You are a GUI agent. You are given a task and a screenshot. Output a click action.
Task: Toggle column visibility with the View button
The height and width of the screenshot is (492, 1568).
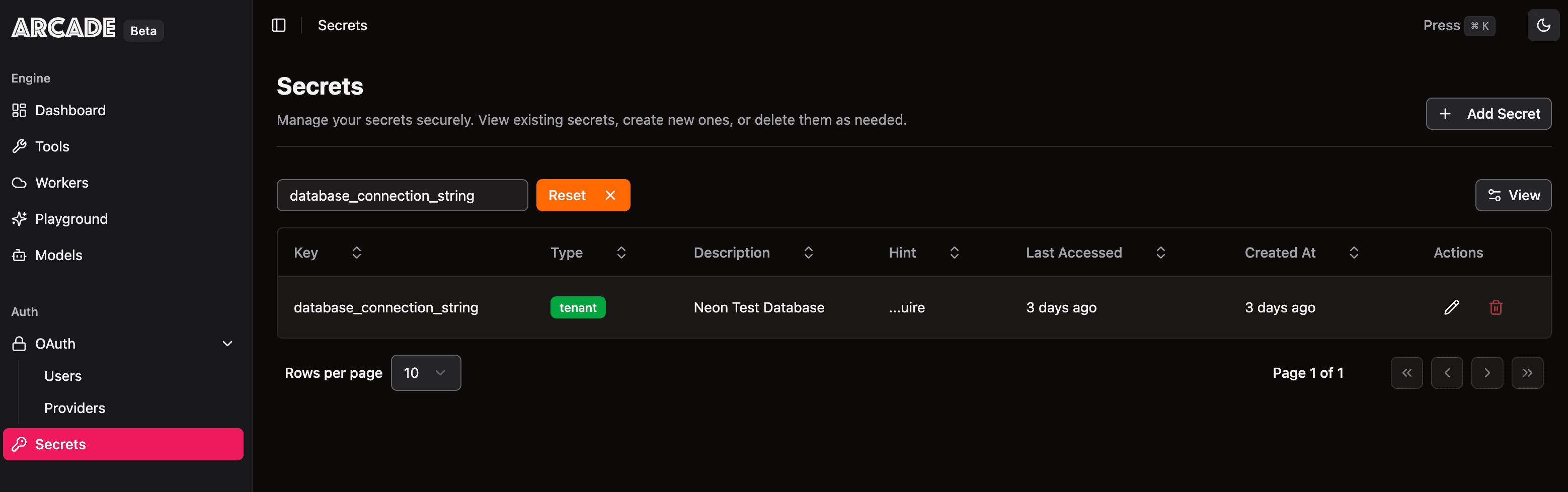[1514, 195]
